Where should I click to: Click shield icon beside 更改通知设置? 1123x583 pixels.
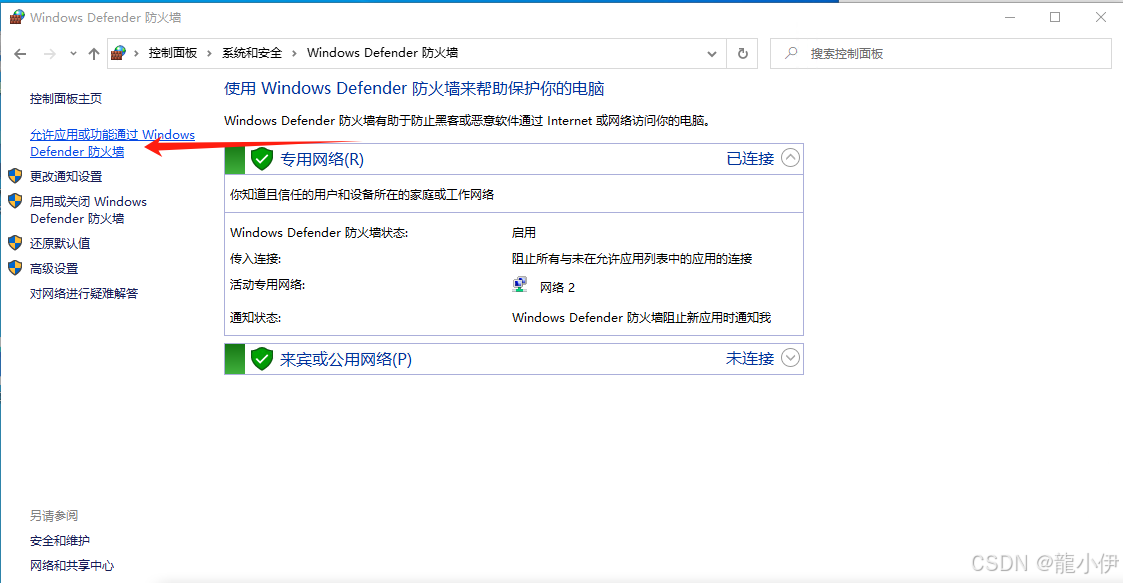pos(15,175)
